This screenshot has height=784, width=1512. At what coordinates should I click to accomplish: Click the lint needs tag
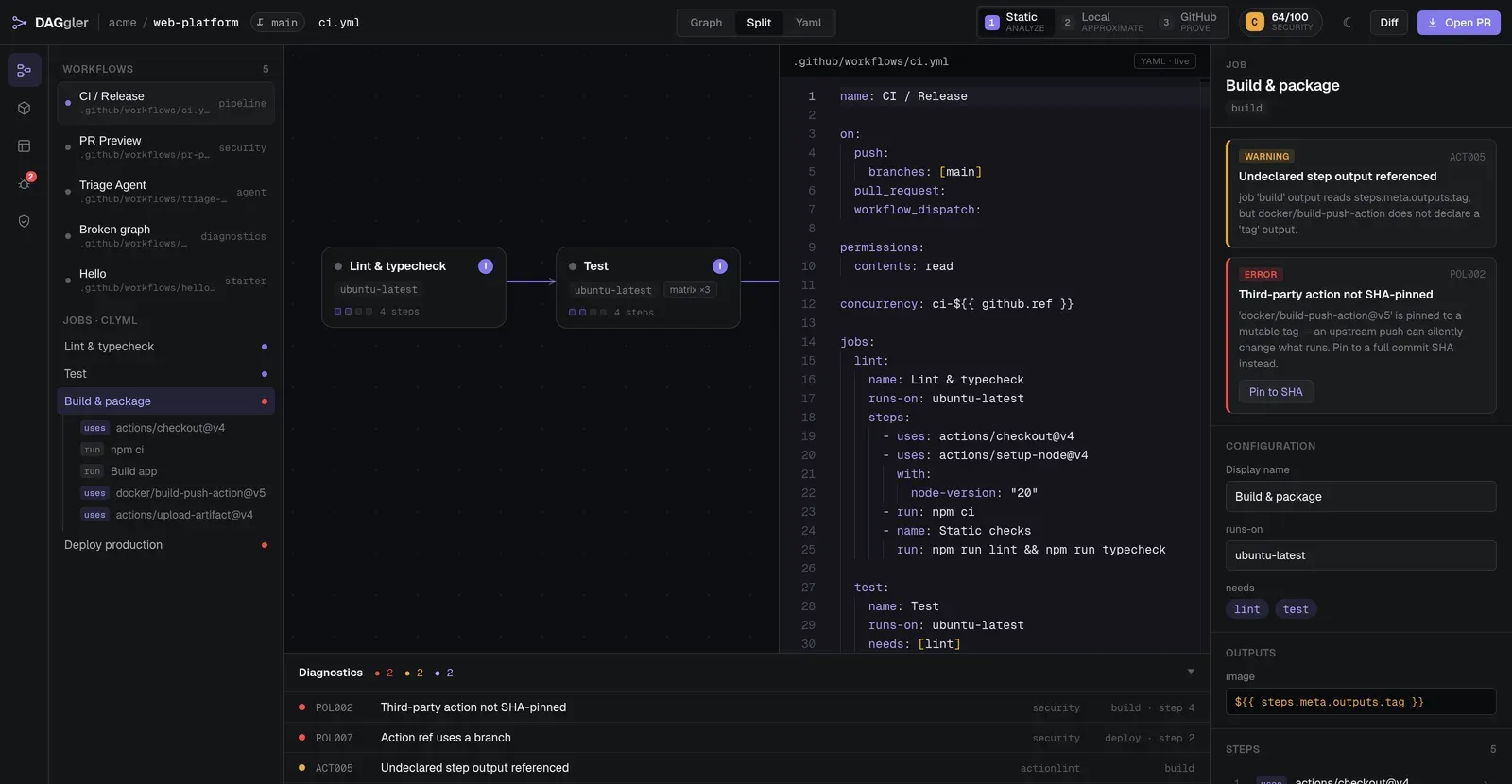point(1247,609)
